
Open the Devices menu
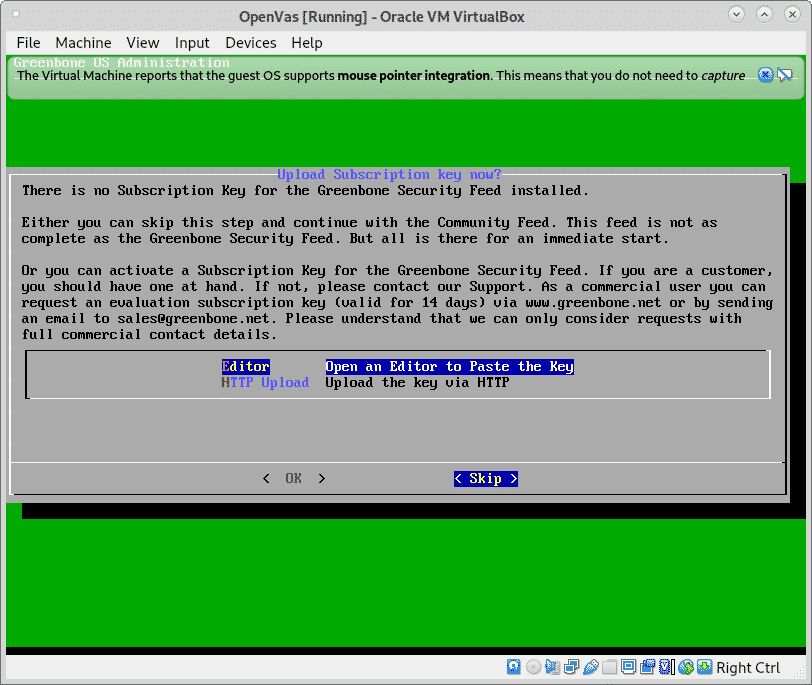251,42
